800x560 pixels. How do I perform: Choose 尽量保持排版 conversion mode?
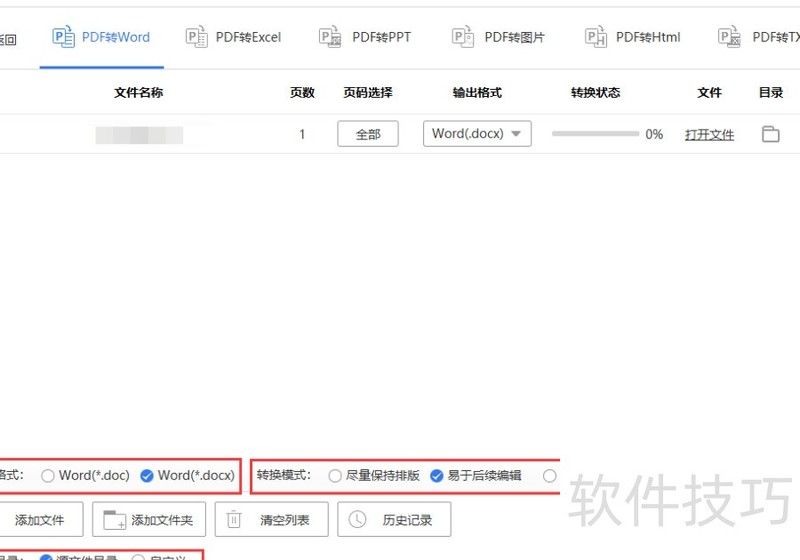[x=335, y=476]
